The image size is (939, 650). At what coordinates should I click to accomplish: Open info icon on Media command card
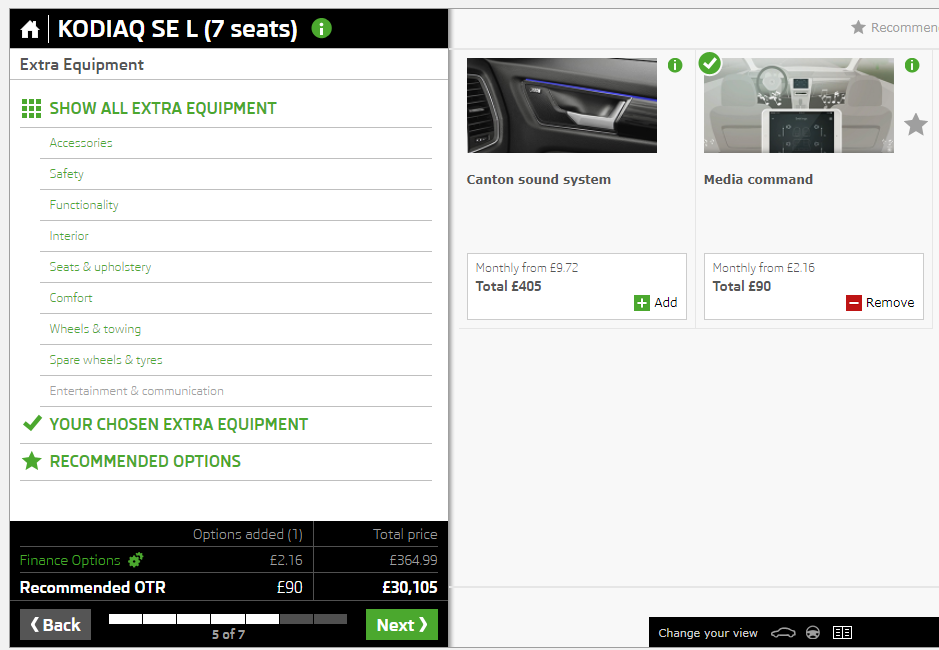tap(912, 65)
